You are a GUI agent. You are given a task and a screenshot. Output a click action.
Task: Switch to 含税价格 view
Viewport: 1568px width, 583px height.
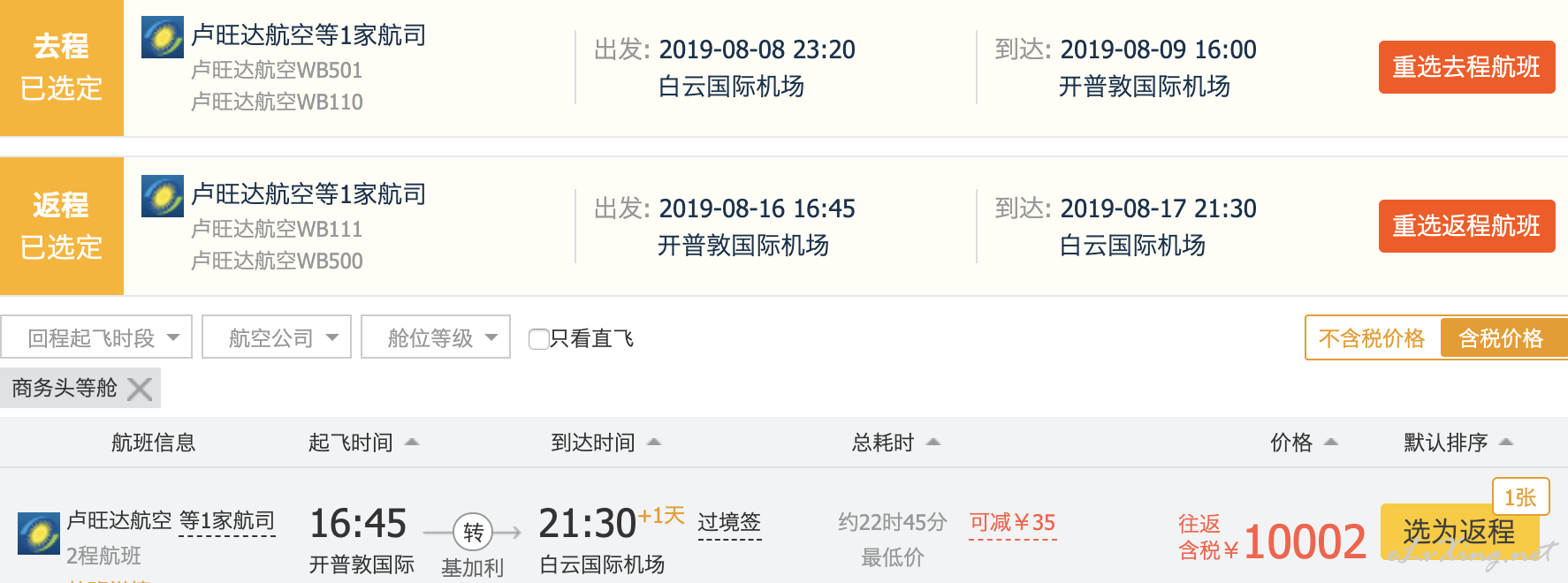click(1503, 338)
